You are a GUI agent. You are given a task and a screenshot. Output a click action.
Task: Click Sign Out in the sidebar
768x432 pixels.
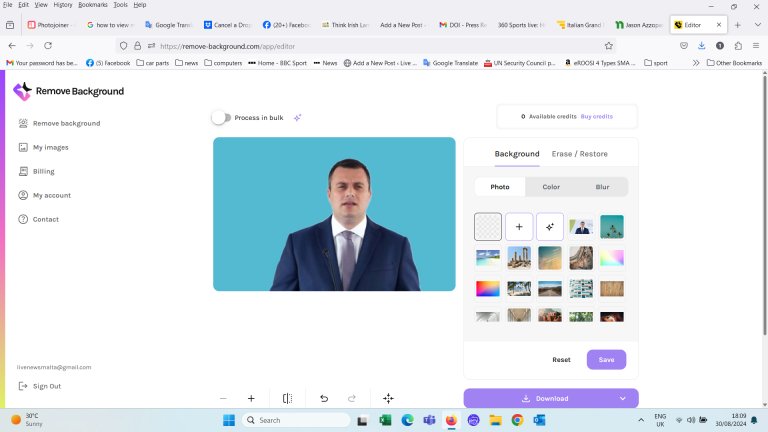[40, 386]
